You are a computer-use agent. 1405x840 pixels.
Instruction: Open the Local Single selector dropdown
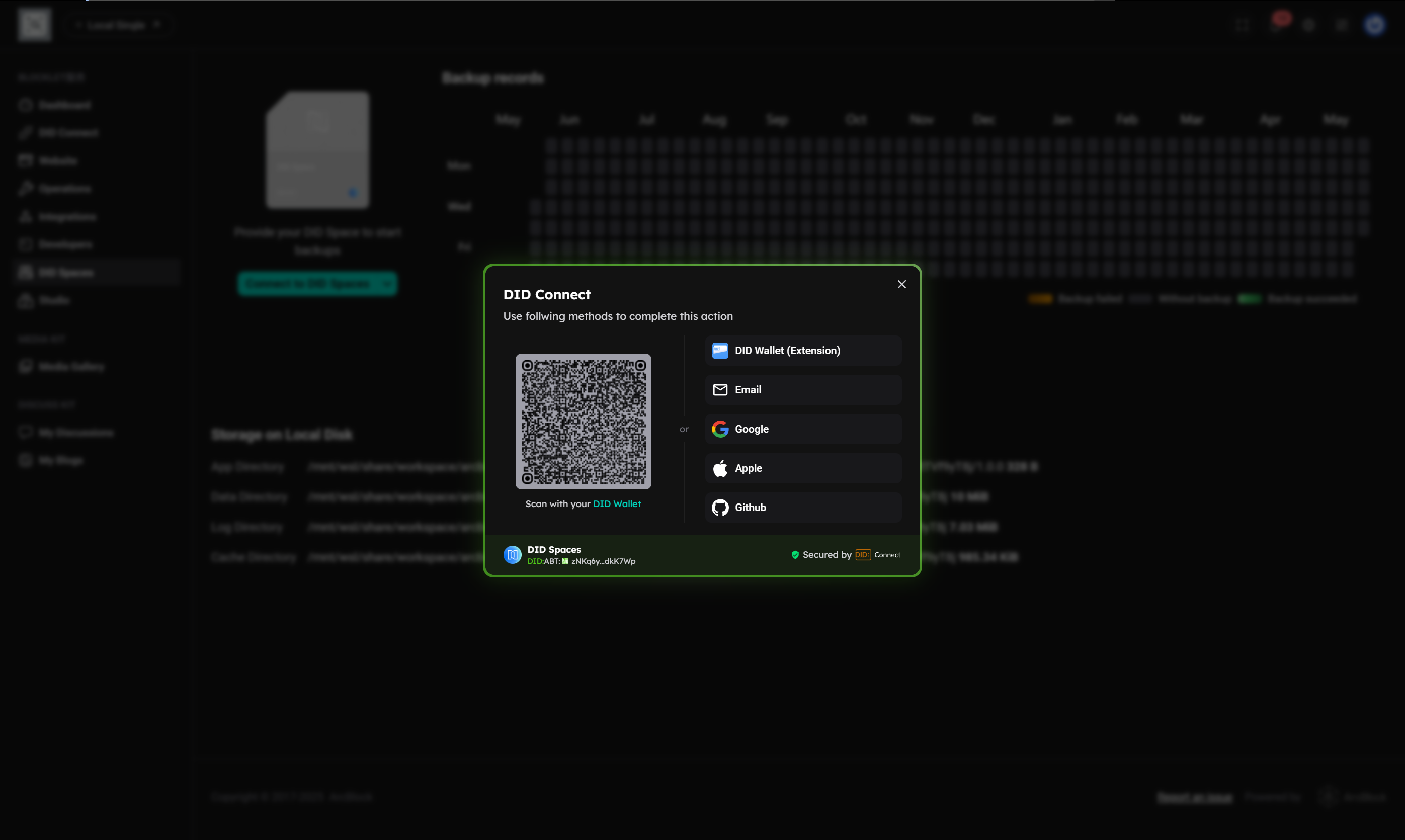pyautogui.click(x=117, y=24)
